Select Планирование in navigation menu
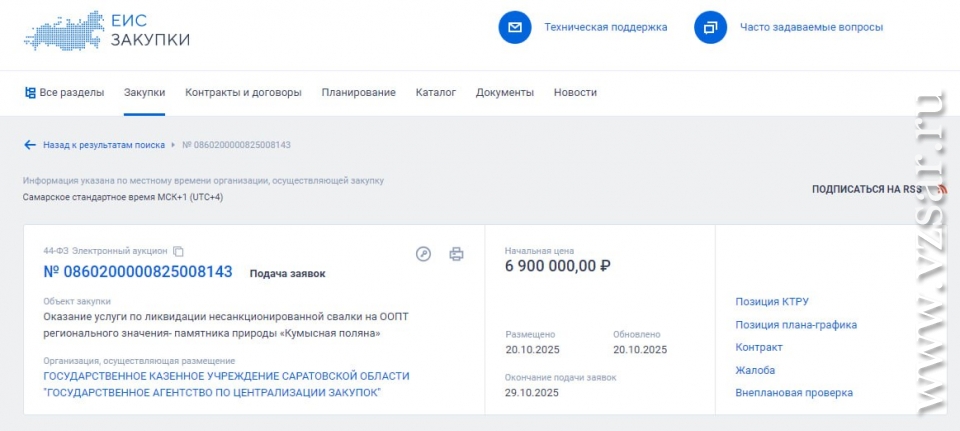This screenshot has width=960, height=431. pyautogui.click(x=358, y=93)
